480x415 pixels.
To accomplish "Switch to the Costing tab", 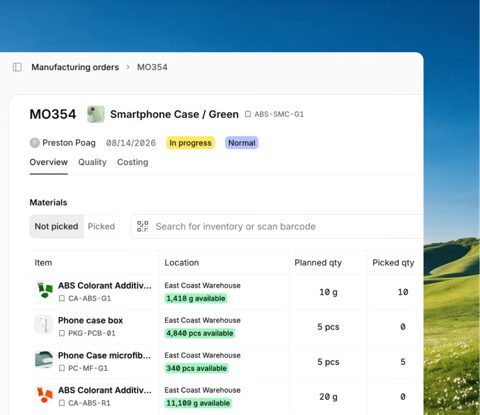I will [x=133, y=162].
